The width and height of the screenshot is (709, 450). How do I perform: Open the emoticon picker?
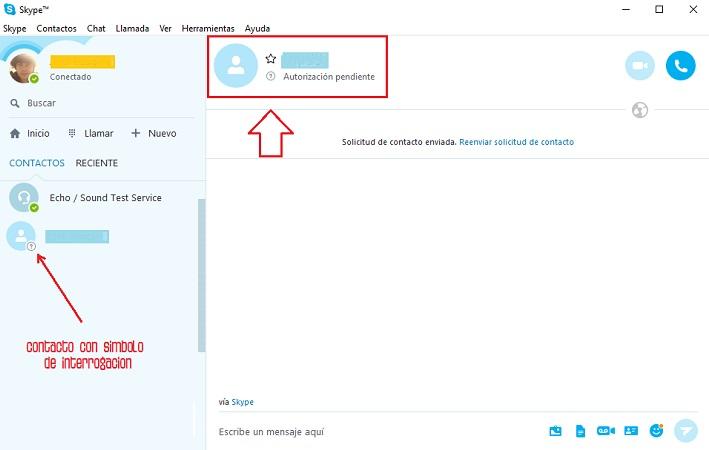(x=657, y=431)
